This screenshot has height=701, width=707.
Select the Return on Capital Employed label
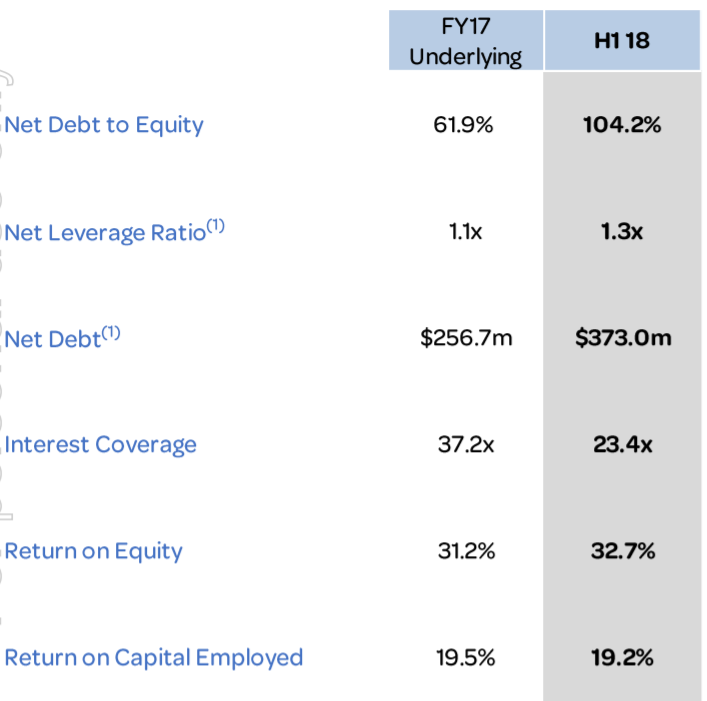[154, 658]
